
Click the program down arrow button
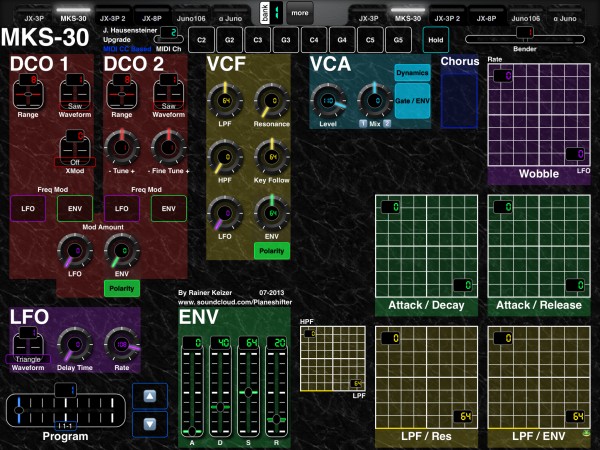tap(150, 424)
